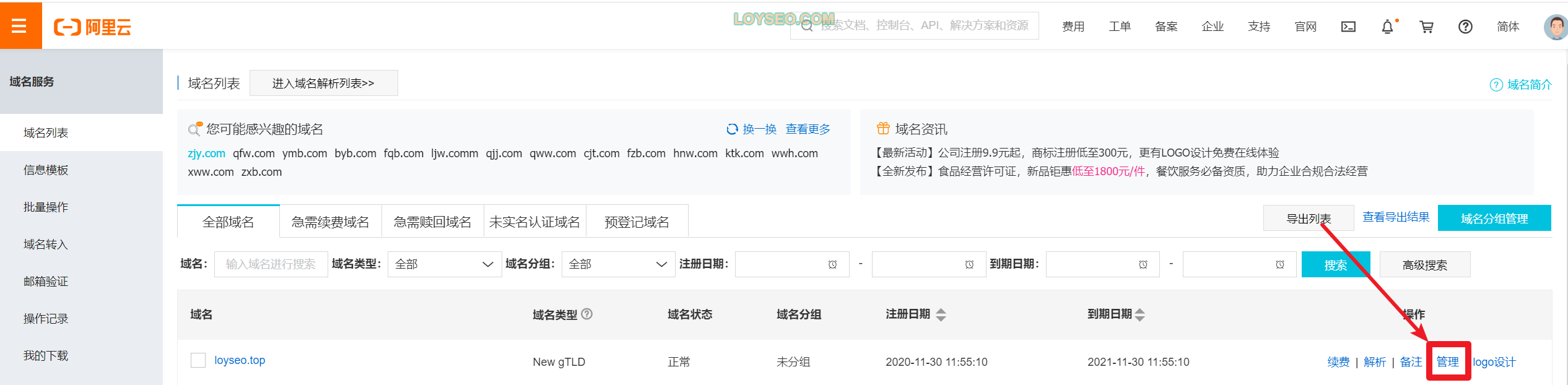1568x385 pixels.
Task: Click the 管理 link for loyseo.top
Action: 1448,362
